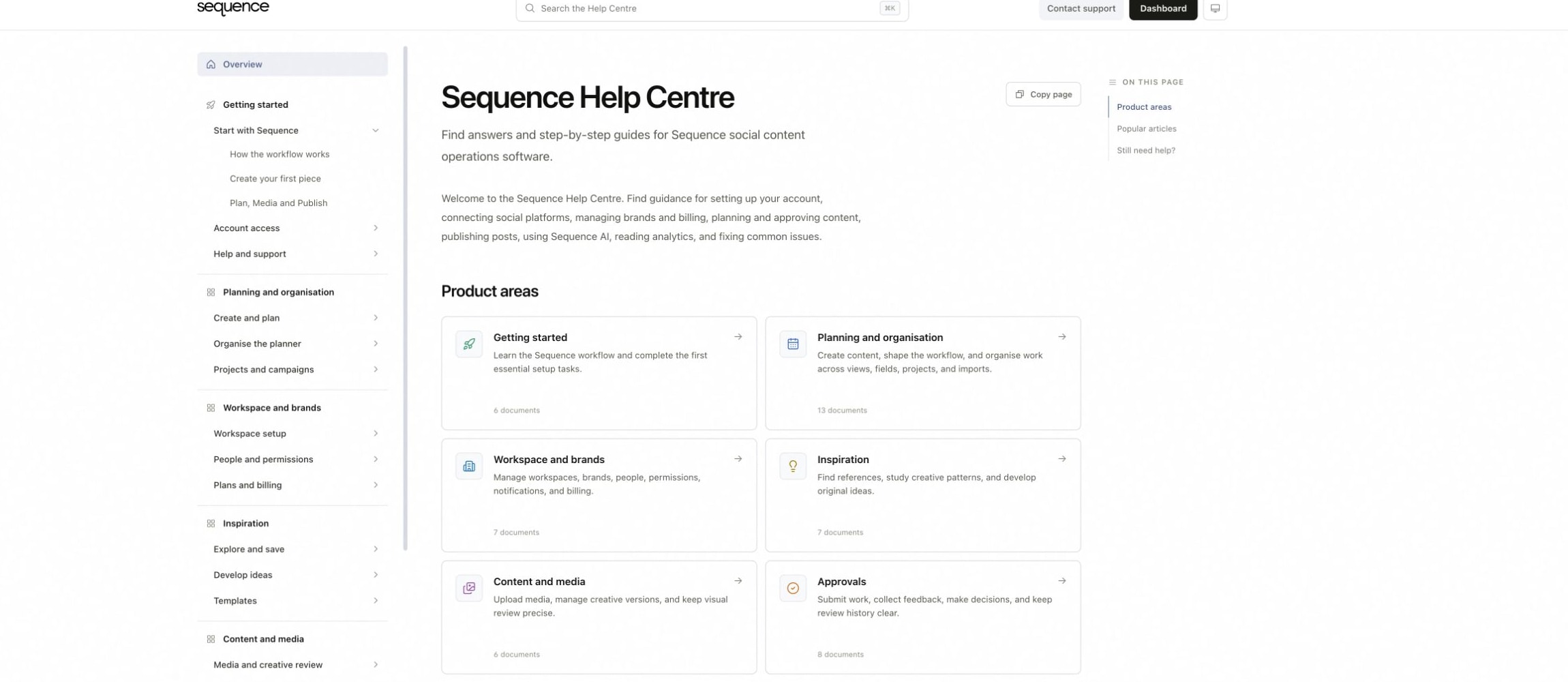The image size is (1568, 682).
Task: Click the Inspiration card lightbulb icon
Action: pos(793,466)
